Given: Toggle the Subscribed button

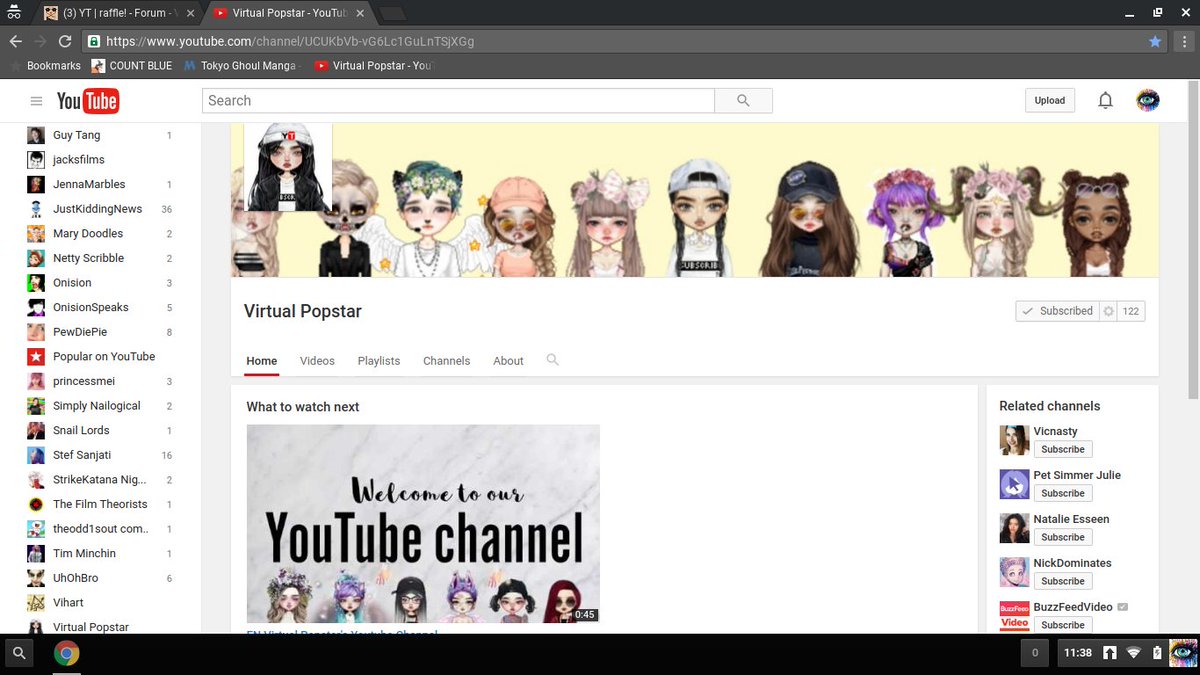Looking at the screenshot, I should [1057, 311].
